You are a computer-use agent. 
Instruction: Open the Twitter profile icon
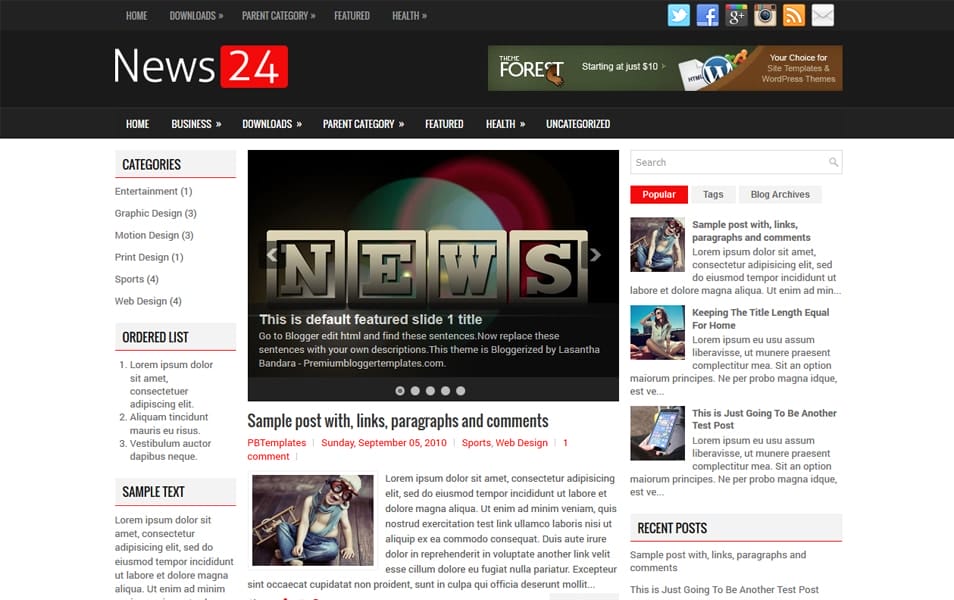[679, 15]
